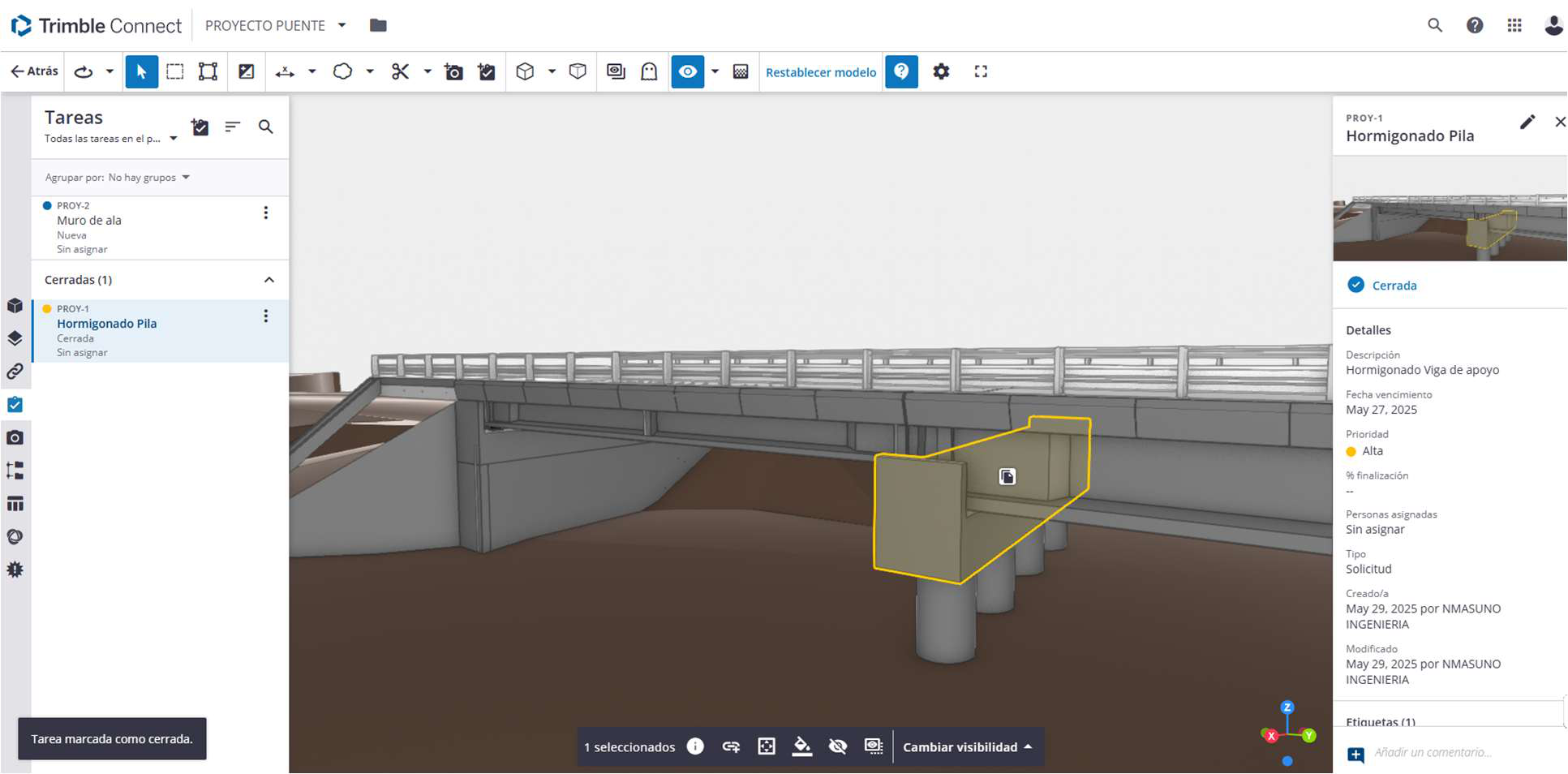
Task: Expand the Cambiar visibilidad menu
Action: 967,746
